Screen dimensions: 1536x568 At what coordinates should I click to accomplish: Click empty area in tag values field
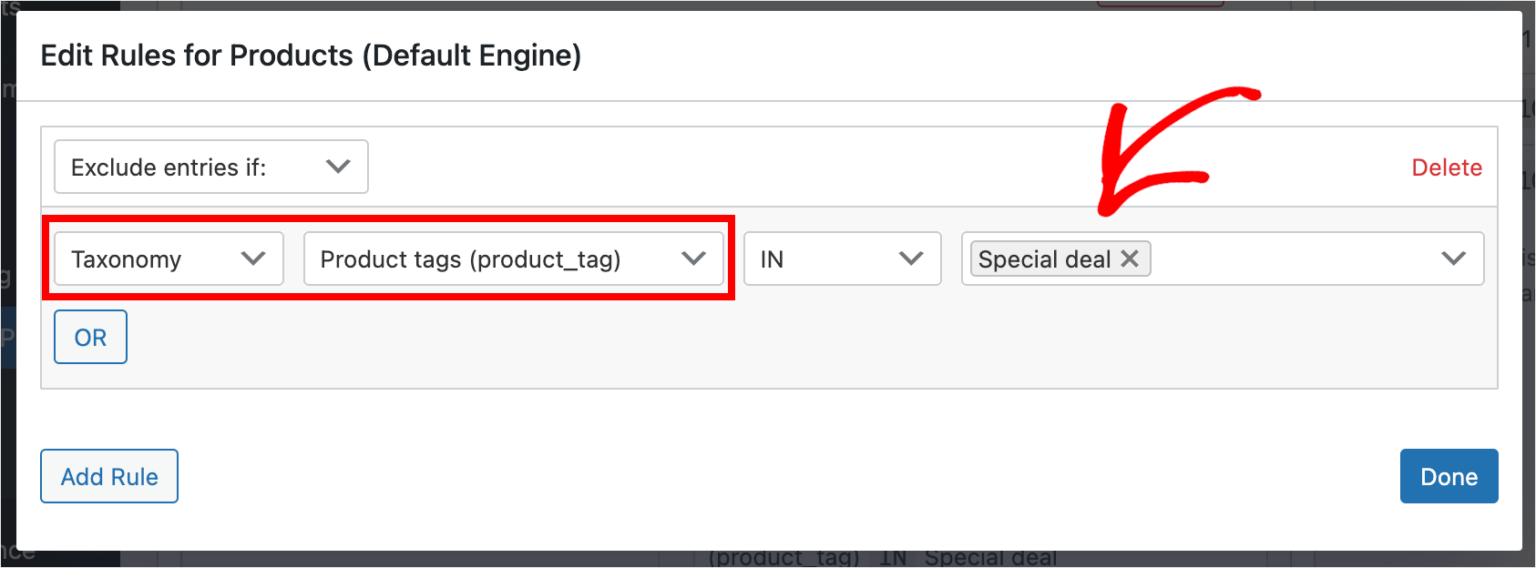pyautogui.click(x=1290, y=259)
